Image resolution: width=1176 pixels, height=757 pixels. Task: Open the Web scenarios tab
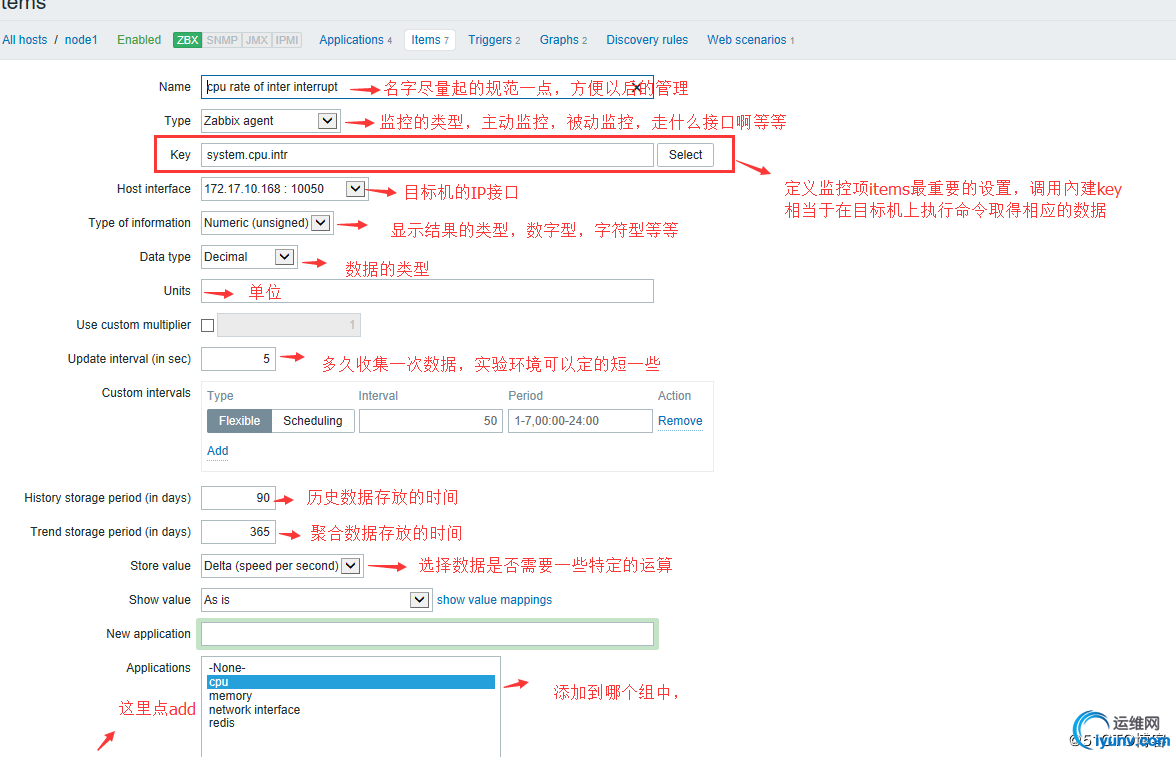750,40
